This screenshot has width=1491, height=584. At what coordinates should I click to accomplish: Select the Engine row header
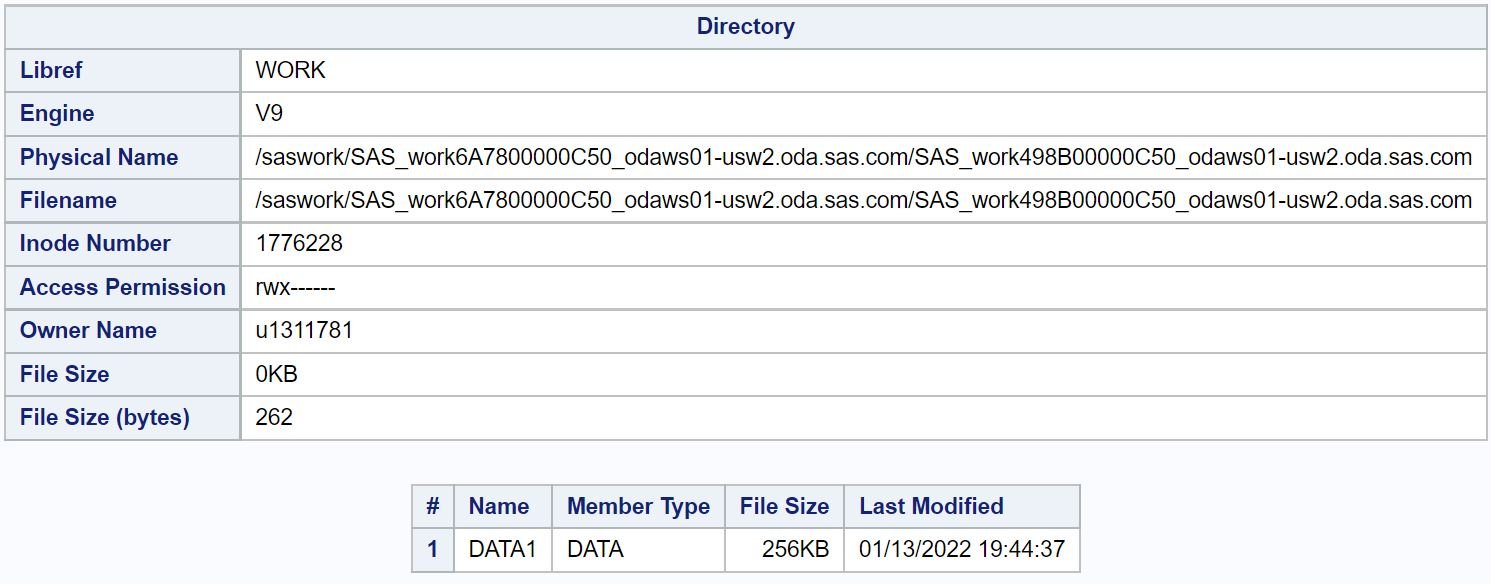click(122, 113)
